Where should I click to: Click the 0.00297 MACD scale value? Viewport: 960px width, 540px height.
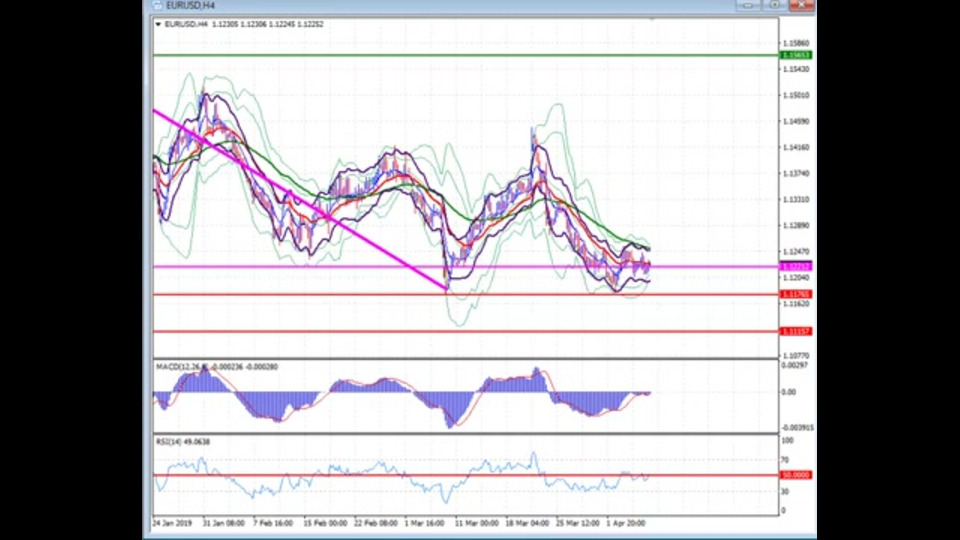(794, 366)
